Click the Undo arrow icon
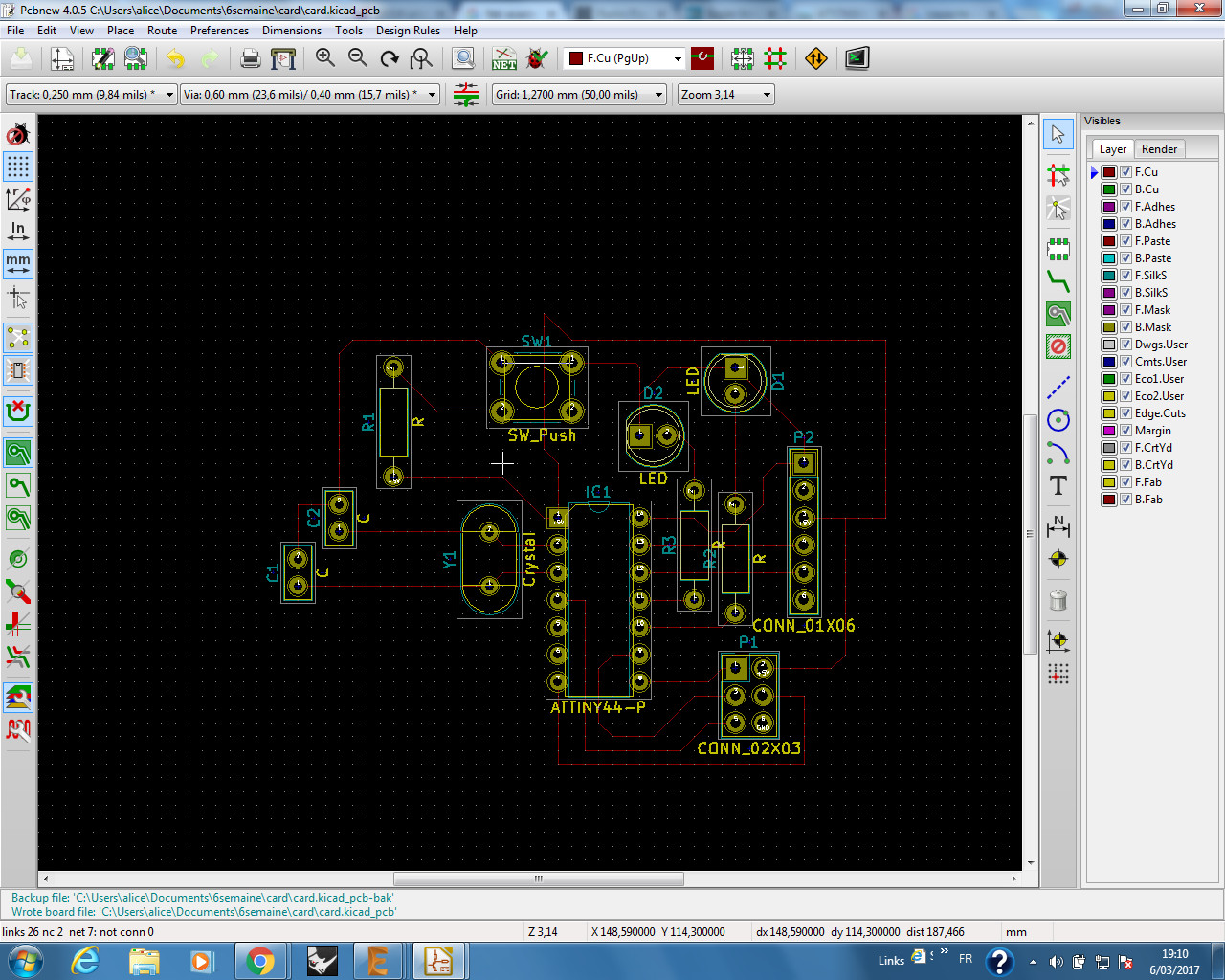The height and width of the screenshot is (980, 1225). coord(175,59)
